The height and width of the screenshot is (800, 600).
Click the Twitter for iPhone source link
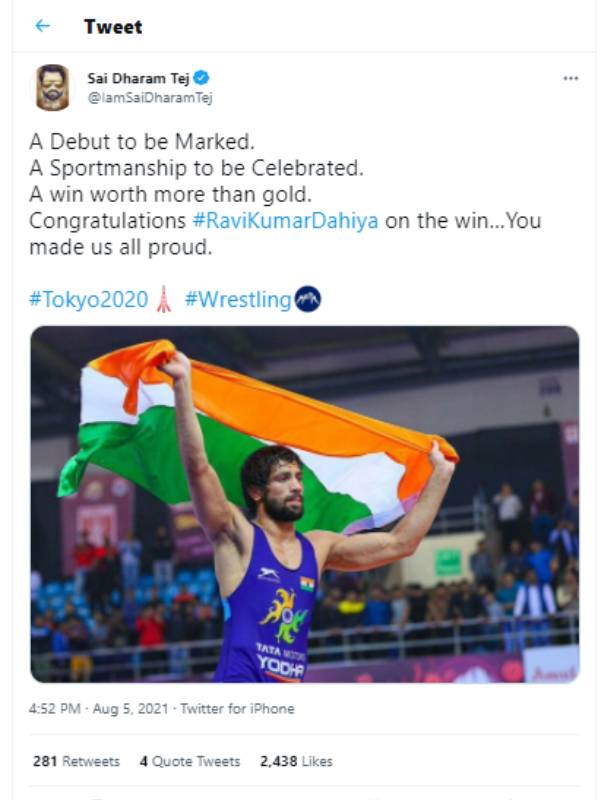tap(249, 709)
